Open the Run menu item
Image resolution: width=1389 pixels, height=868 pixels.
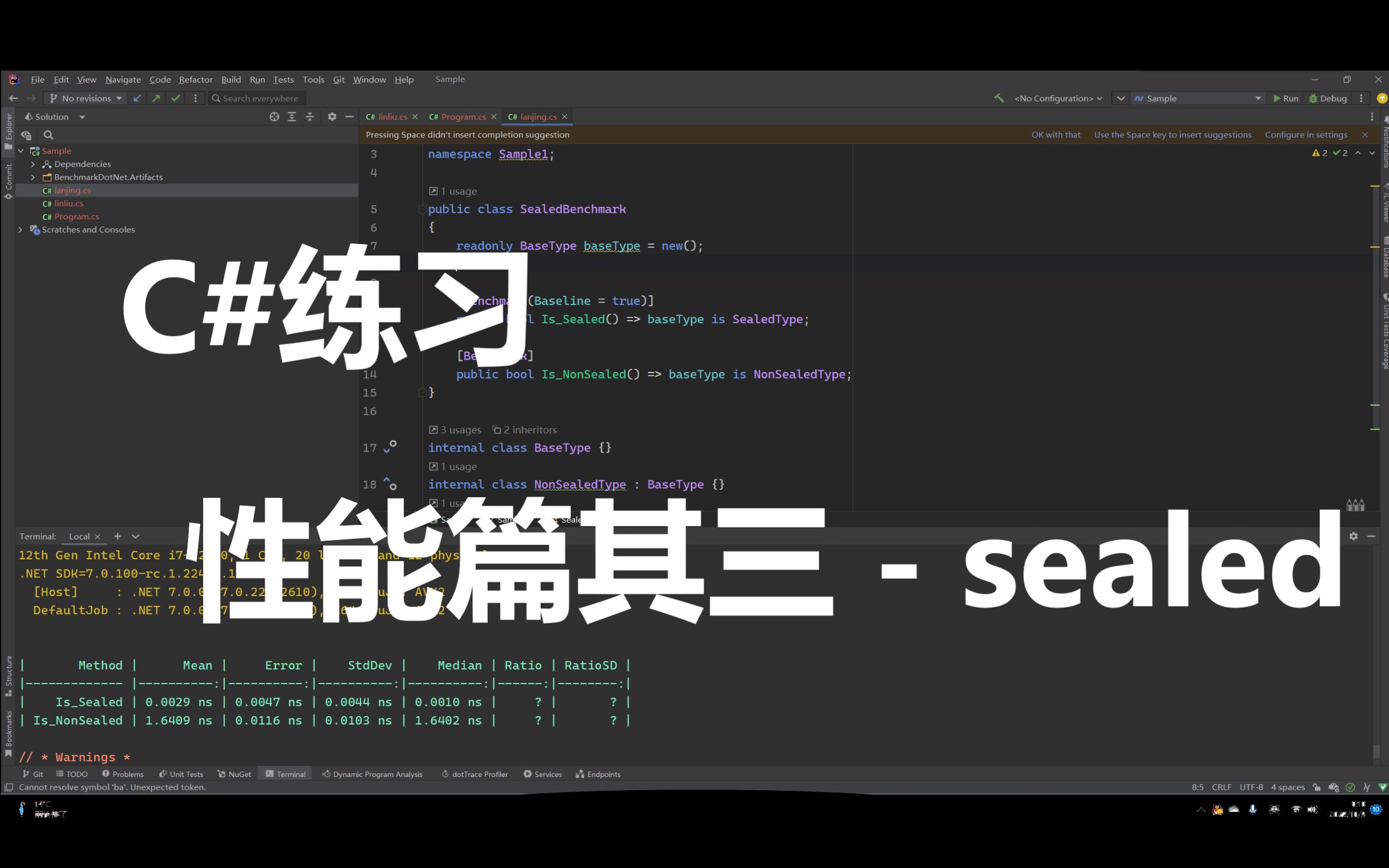tap(256, 79)
